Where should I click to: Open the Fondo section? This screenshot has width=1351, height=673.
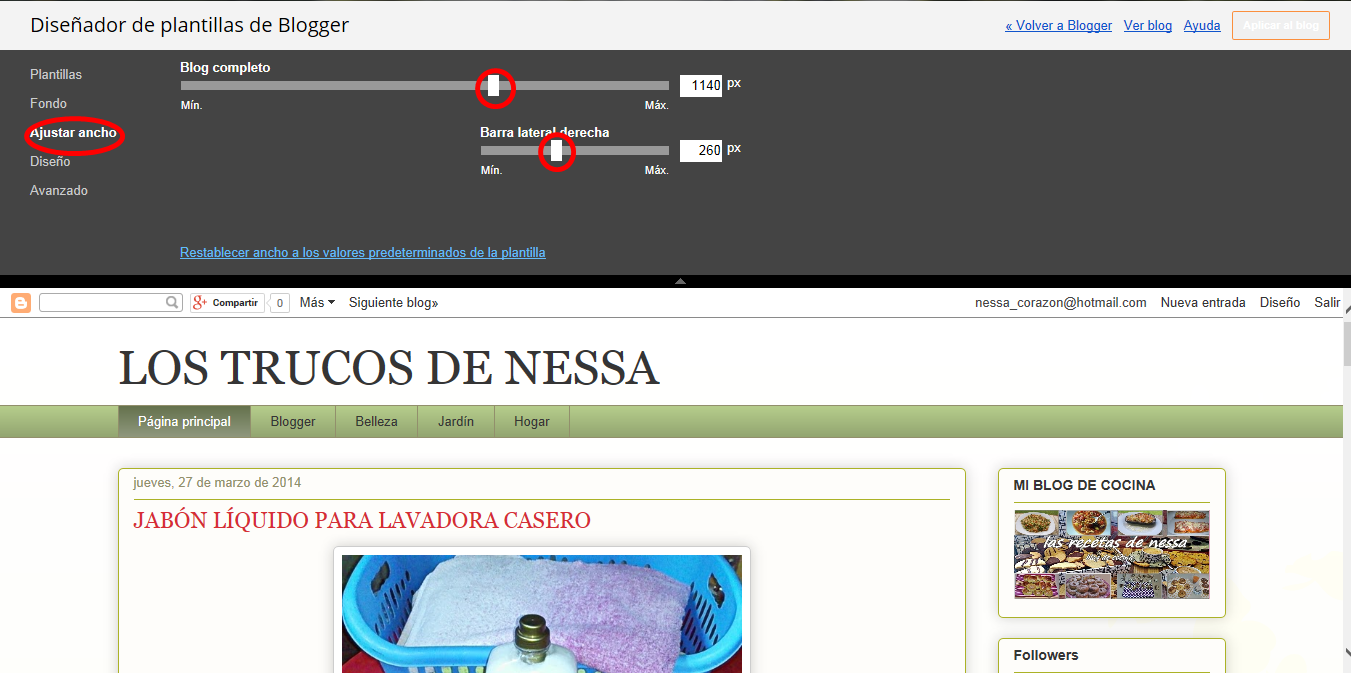48,103
